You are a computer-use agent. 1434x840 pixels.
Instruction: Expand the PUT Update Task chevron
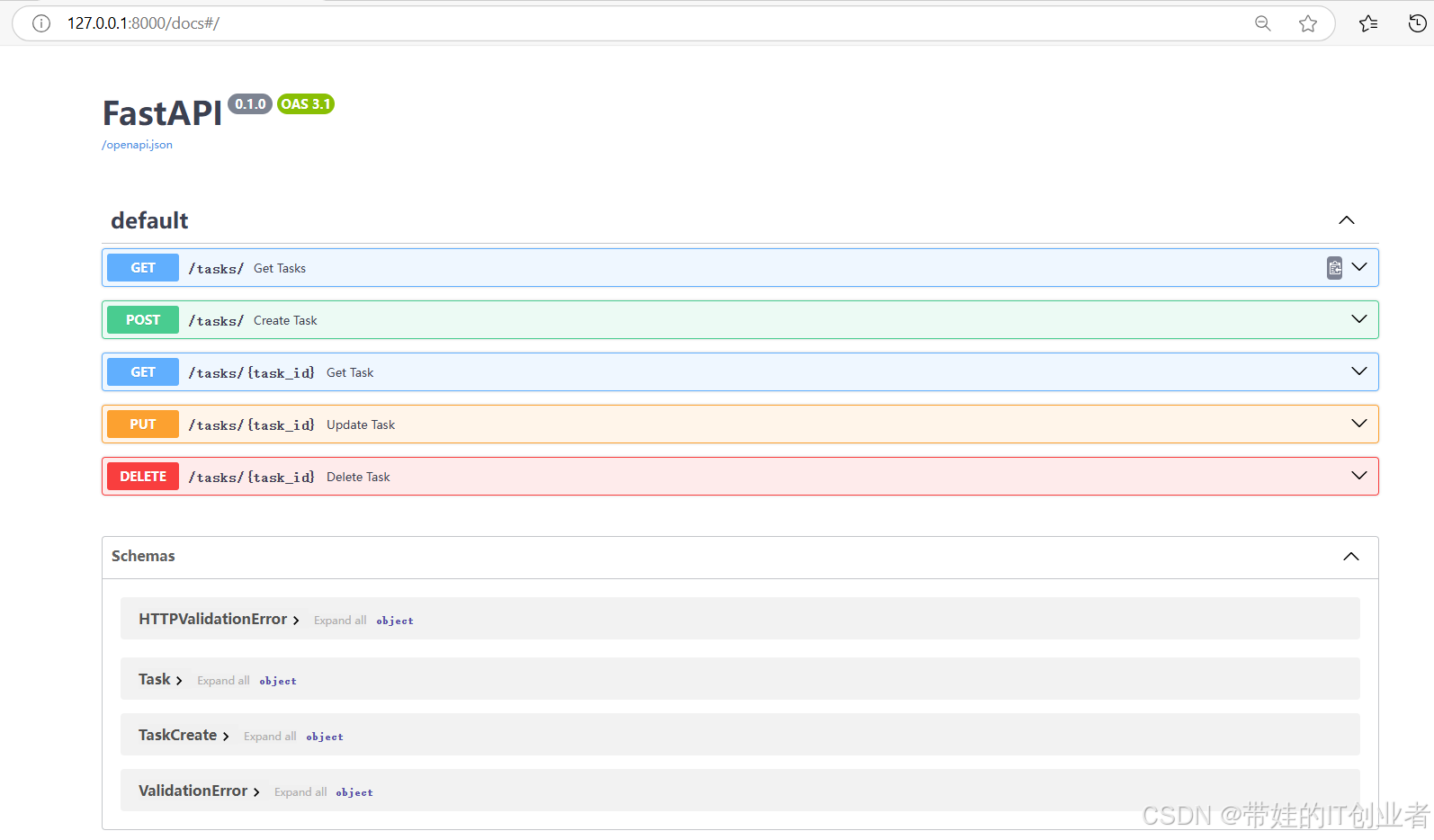point(1359,424)
